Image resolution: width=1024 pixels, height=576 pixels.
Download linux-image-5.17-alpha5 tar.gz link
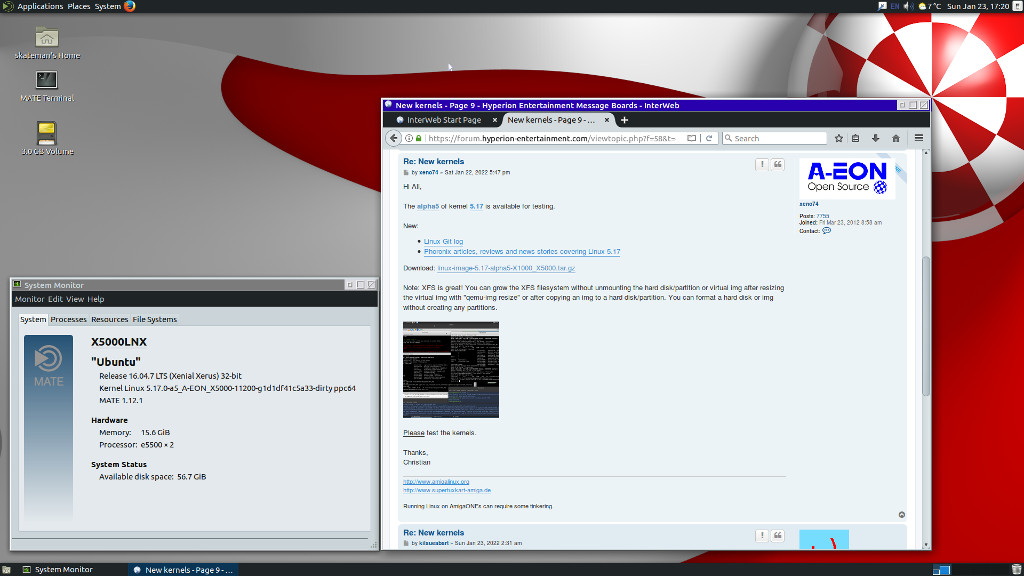click(506, 268)
